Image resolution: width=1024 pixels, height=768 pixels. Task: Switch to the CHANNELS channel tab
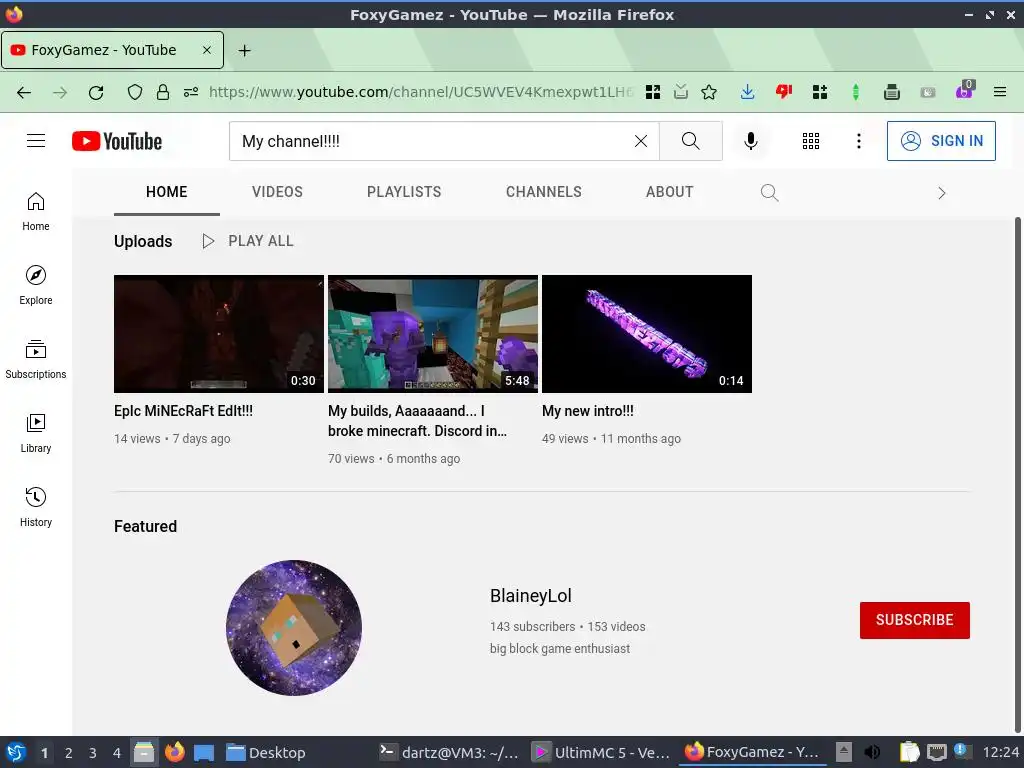(544, 192)
